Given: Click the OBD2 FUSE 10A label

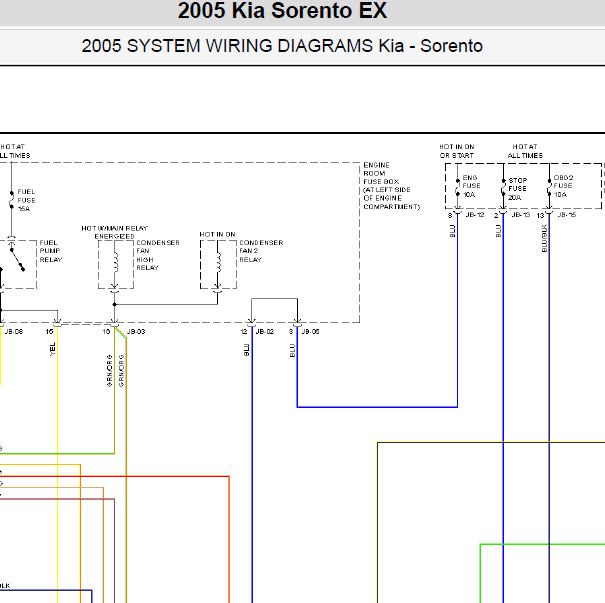Looking at the screenshot, I should [563, 186].
